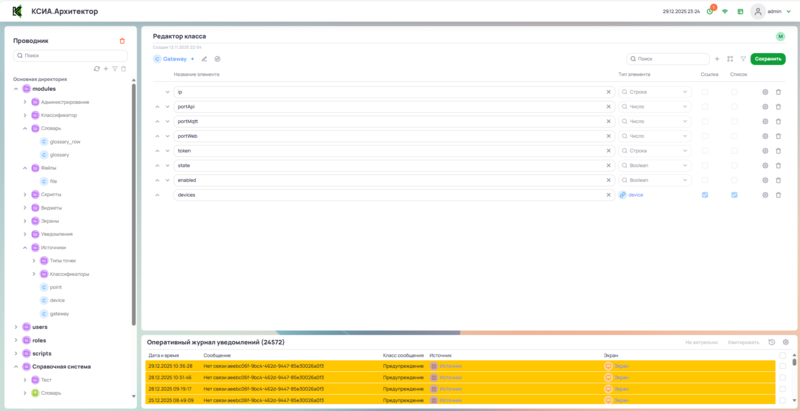Select the glossary_row class in the tree
800x411 pixels.
pyautogui.click(x=64, y=141)
